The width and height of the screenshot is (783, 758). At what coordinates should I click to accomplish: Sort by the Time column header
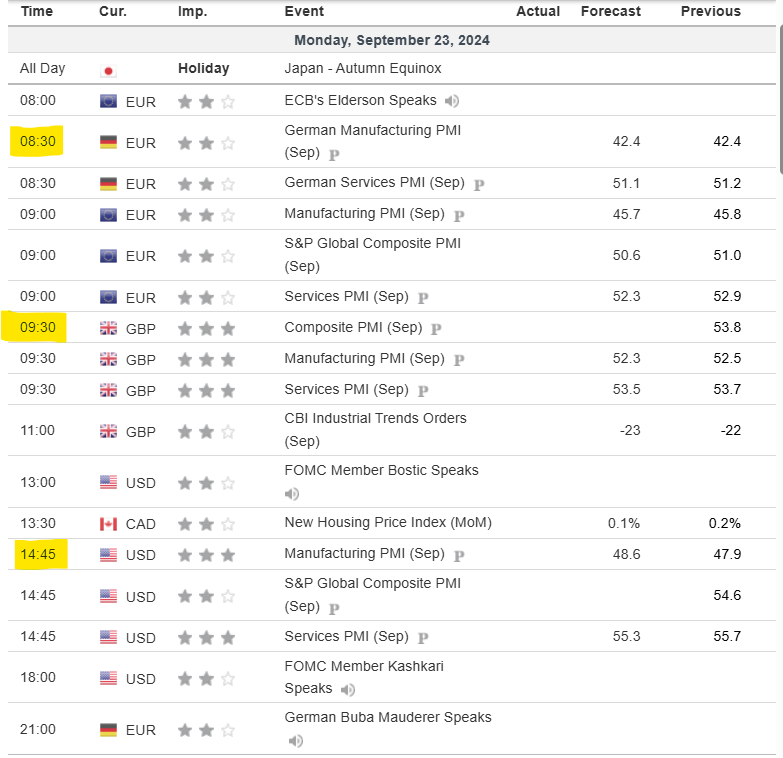click(x=37, y=12)
